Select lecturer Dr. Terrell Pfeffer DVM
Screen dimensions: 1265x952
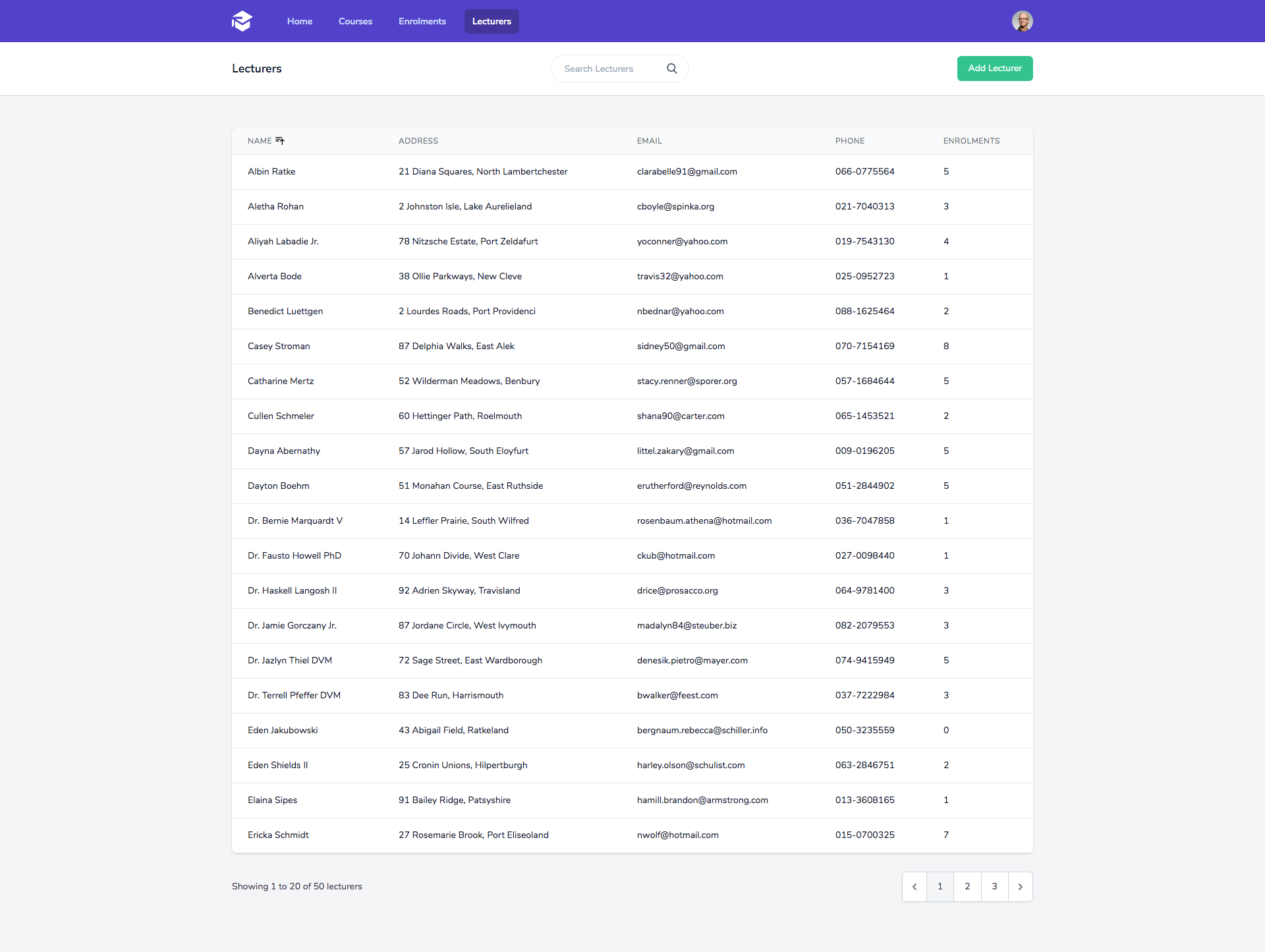294,696
